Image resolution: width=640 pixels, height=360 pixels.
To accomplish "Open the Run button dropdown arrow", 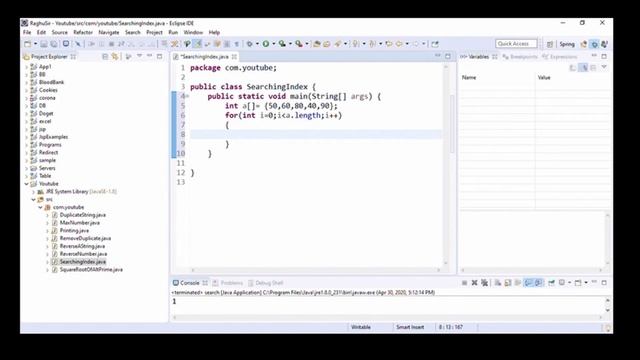I will [x=273, y=44].
